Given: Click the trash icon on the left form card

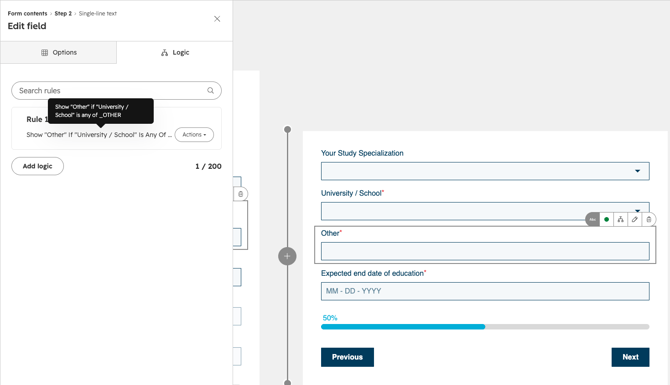Looking at the screenshot, I should coord(241,194).
